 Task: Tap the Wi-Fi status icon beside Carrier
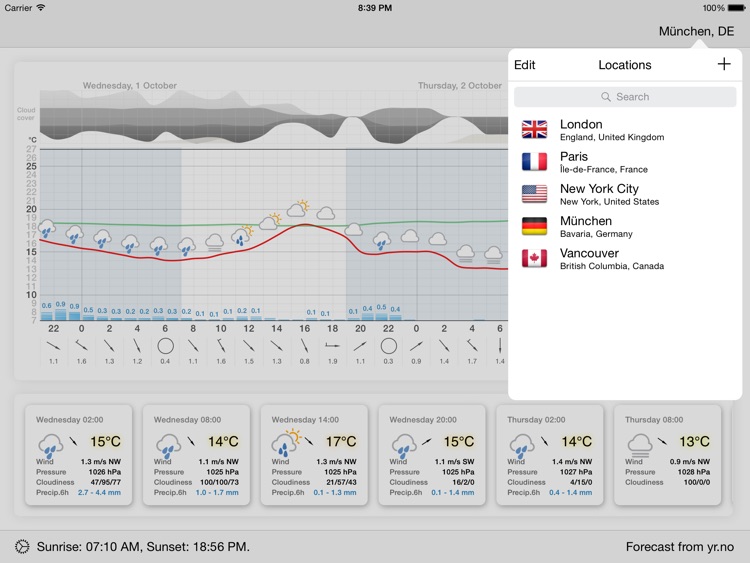tap(41, 8)
